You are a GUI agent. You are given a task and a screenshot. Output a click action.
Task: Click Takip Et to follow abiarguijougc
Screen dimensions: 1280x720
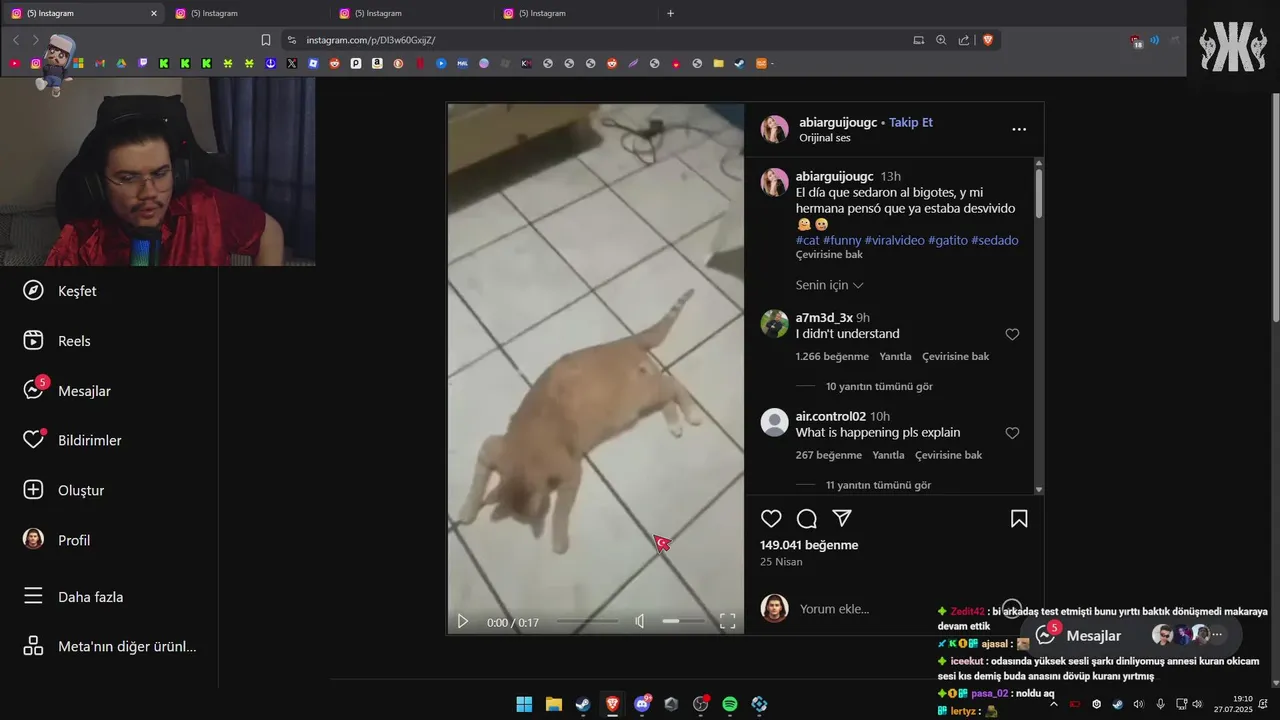(911, 122)
